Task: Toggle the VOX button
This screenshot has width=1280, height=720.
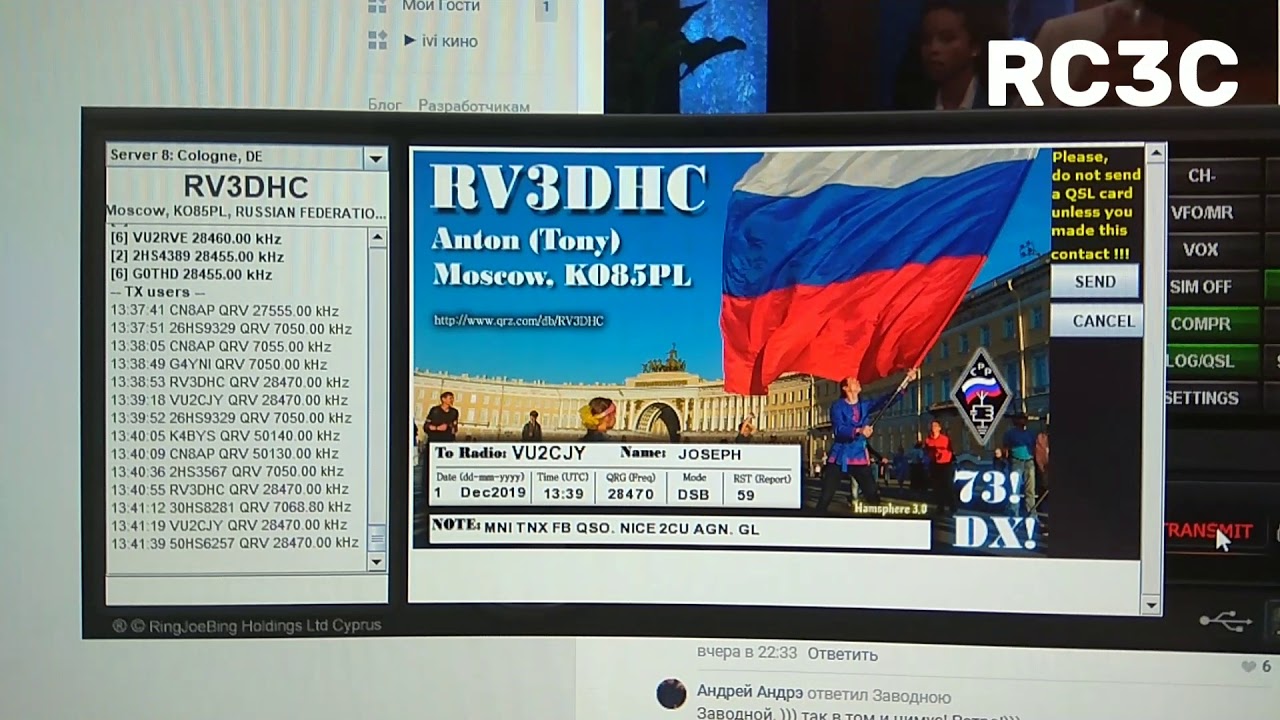Action: tap(1201, 250)
